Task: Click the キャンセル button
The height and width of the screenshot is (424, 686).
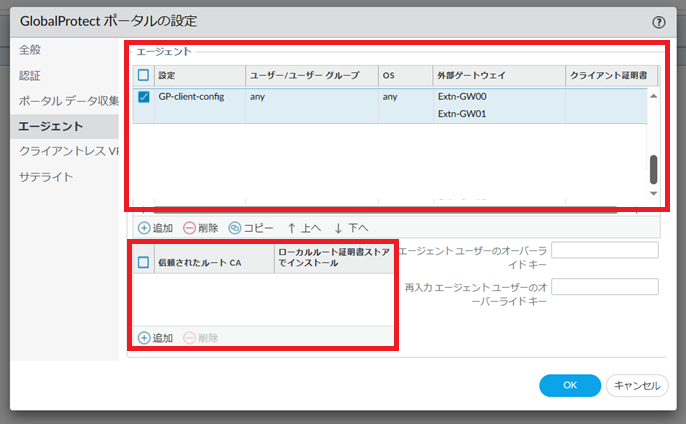Action: 637,385
